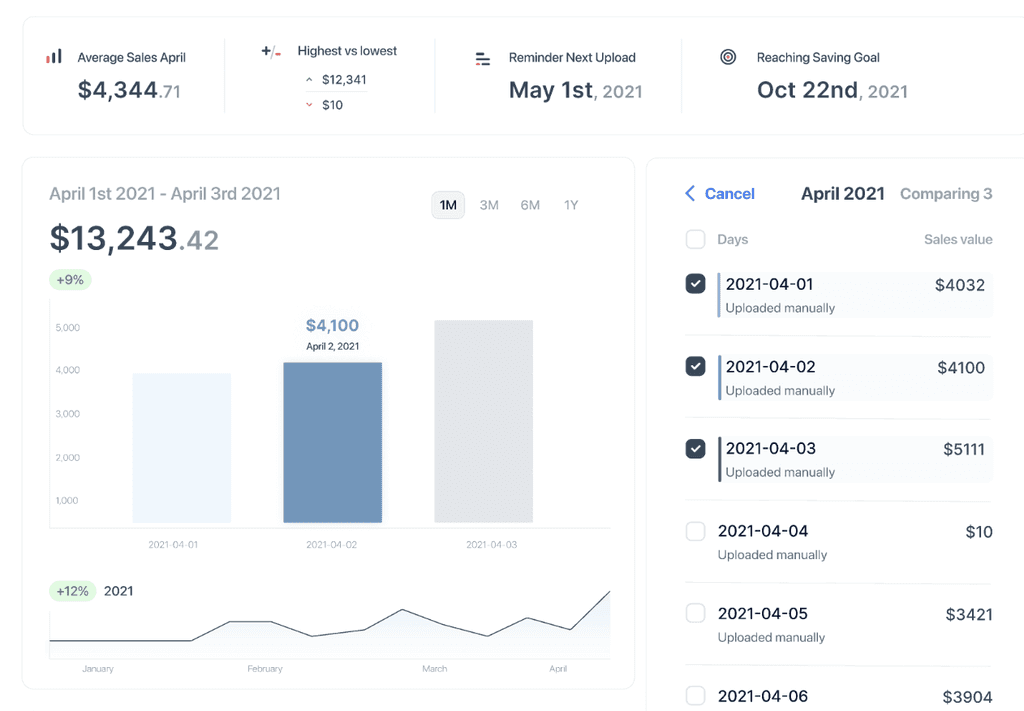Click the 2021 line chart peak at April
This screenshot has height=711, width=1024.
pos(608,593)
